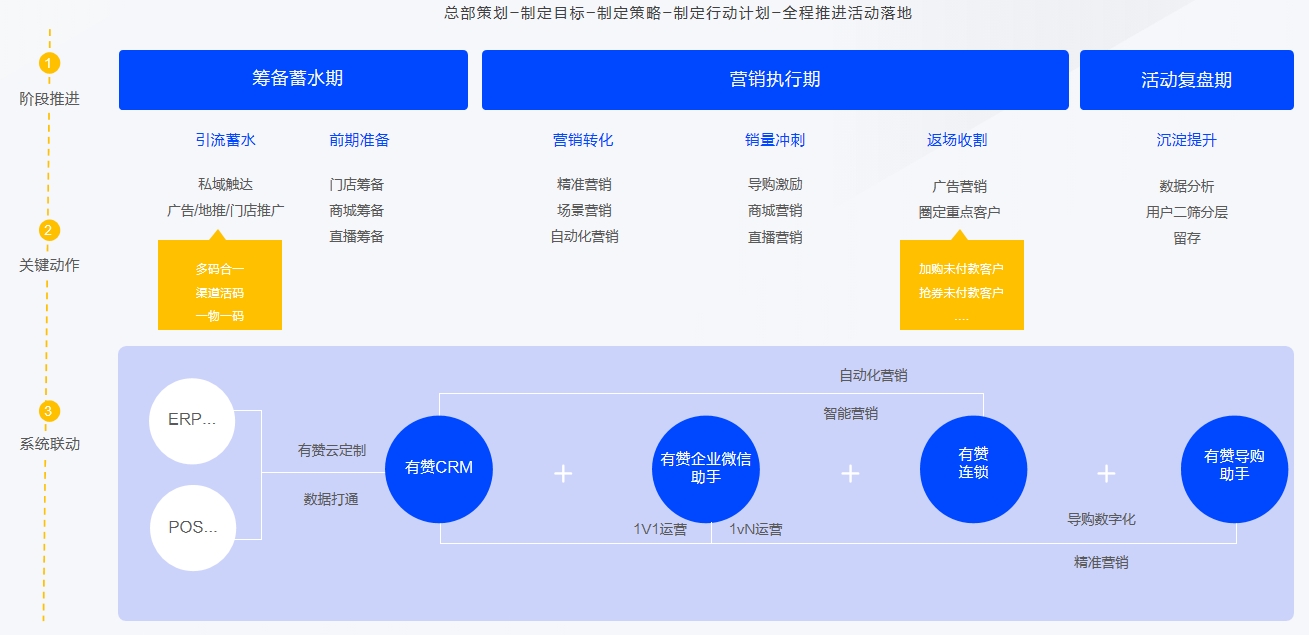Click the 场景营销 text
Image resolution: width=1309 pixels, height=635 pixels.
coord(584,210)
